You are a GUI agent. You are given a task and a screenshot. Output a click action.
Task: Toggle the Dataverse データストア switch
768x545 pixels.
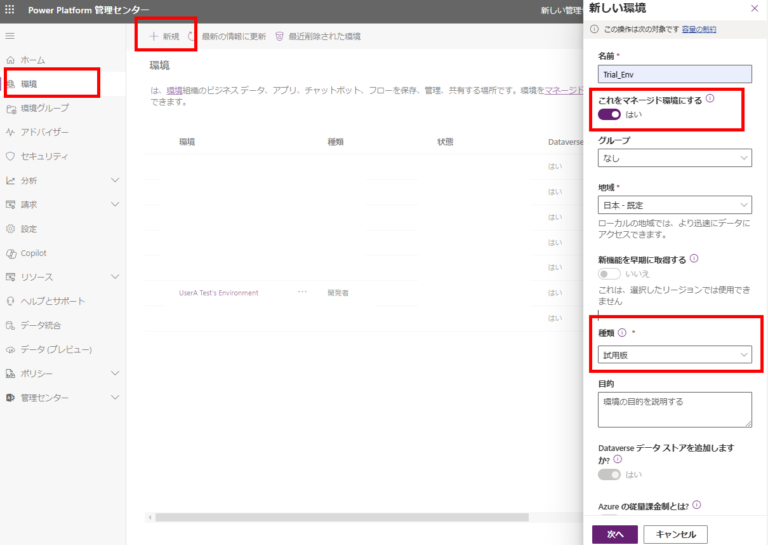(609, 475)
